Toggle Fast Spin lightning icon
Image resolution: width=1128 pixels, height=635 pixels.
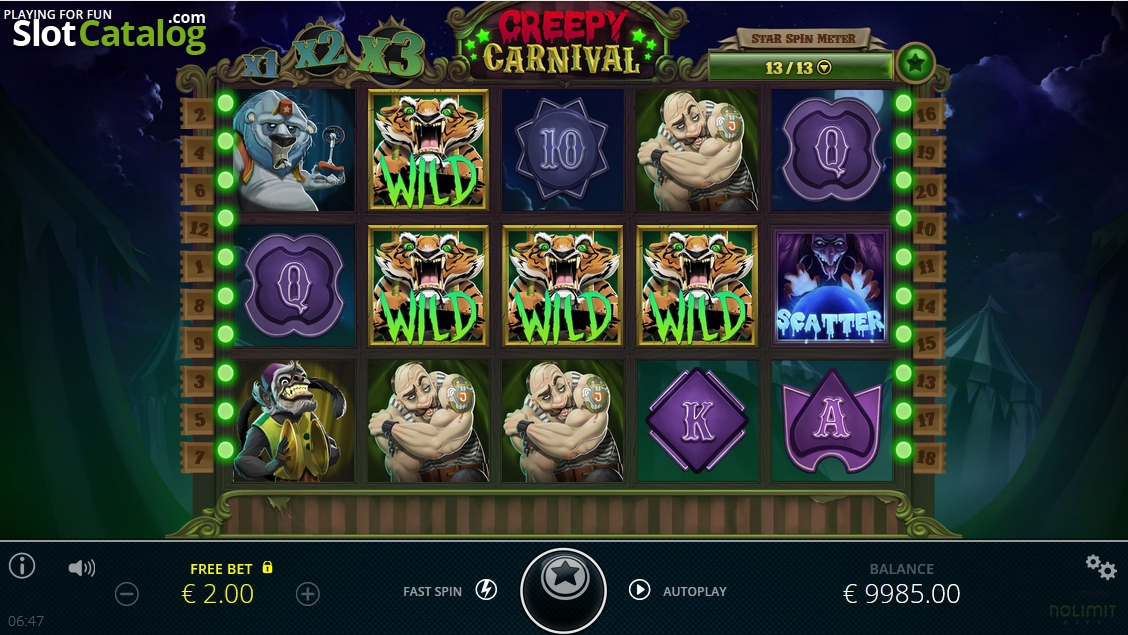pos(486,590)
